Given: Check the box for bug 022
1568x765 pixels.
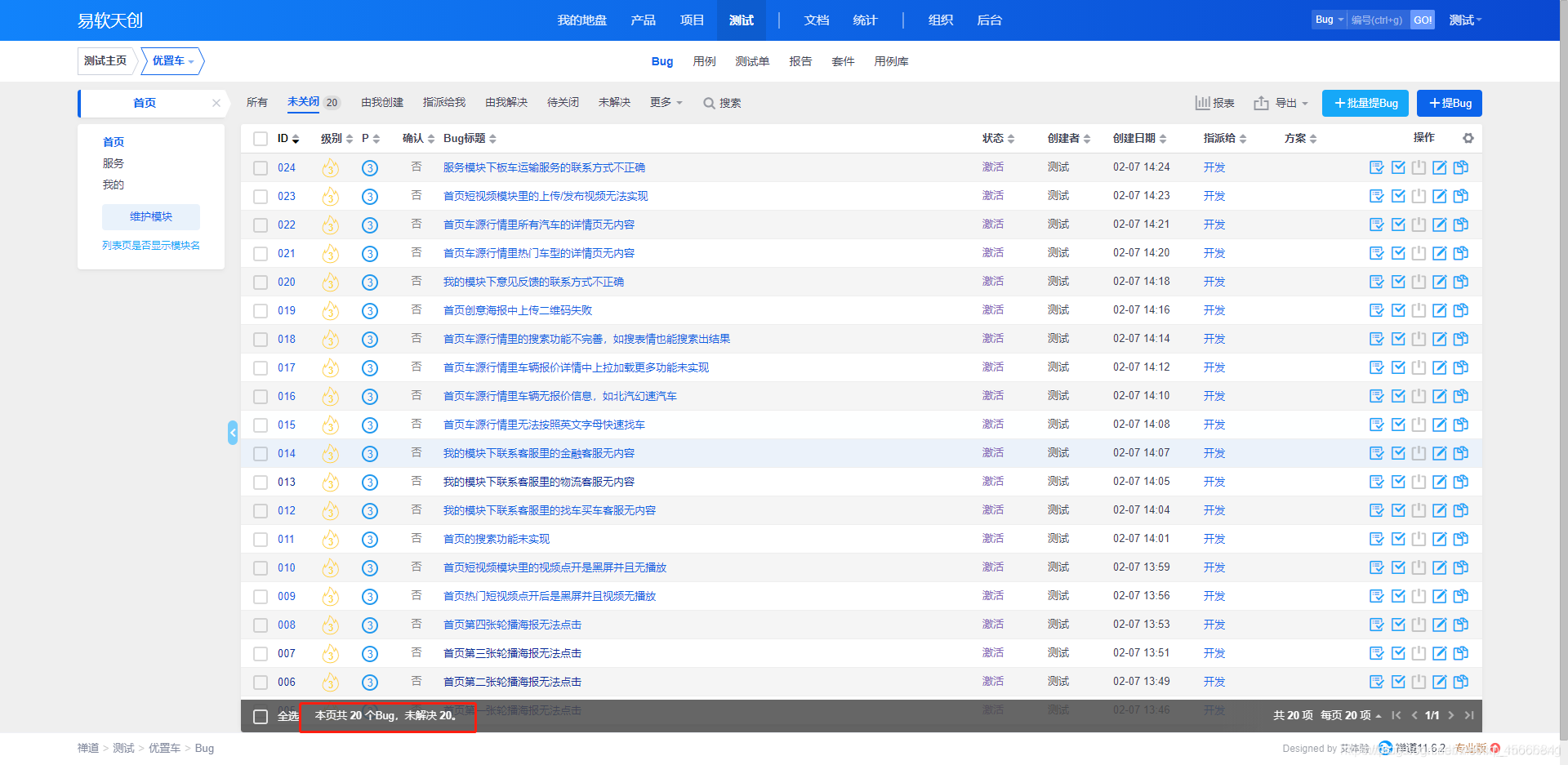Looking at the screenshot, I should click(261, 225).
